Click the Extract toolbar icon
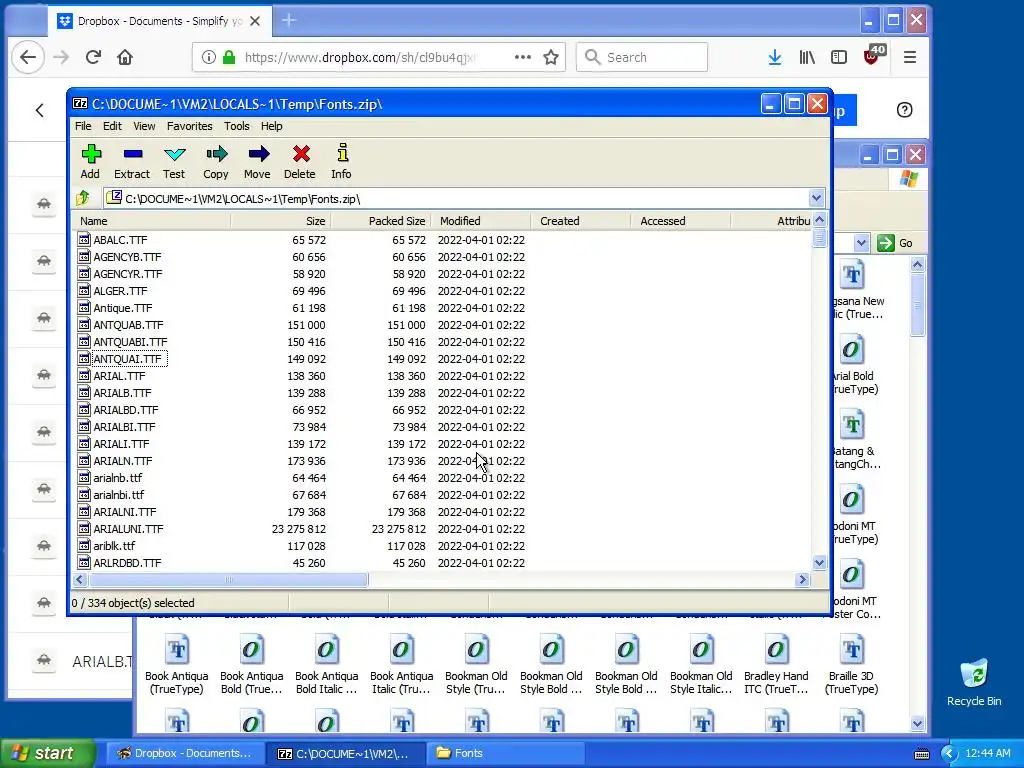This screenshot has width=1024, height=768. point(132,161)
